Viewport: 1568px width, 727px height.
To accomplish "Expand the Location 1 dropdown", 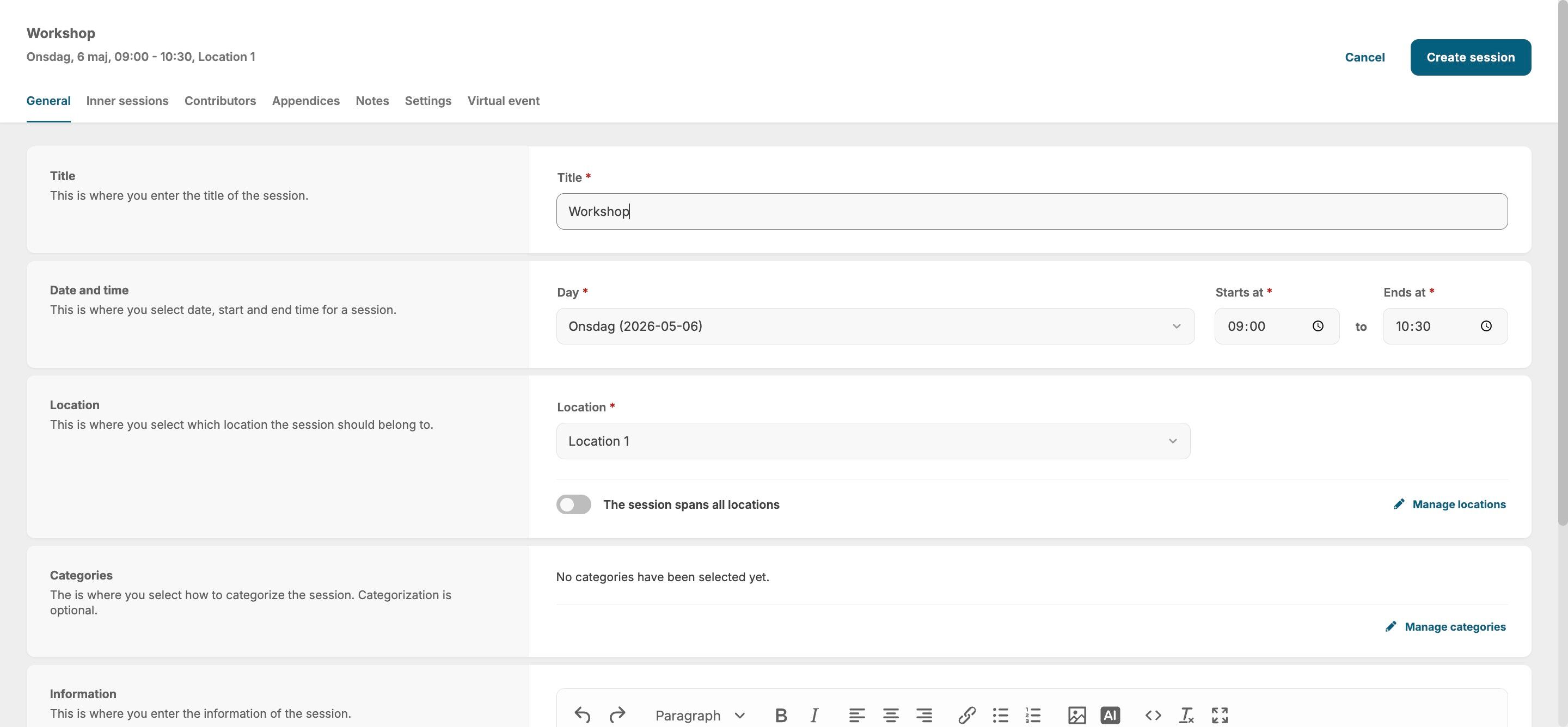I will pos(872,441).
